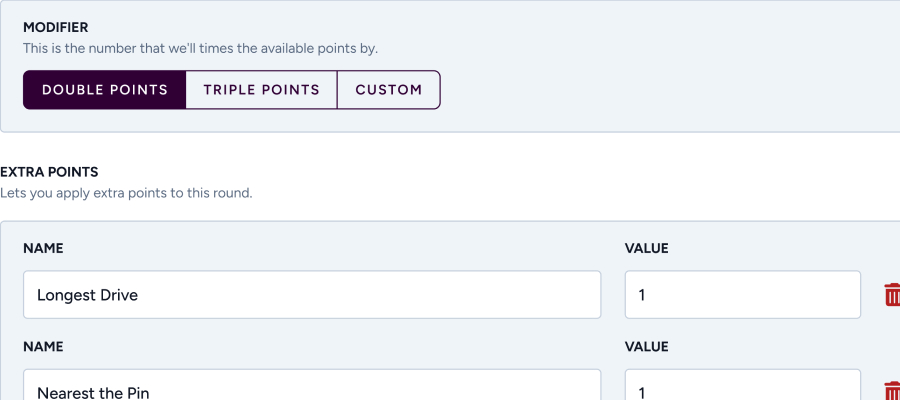Switch modifier to Triple Points
Screen dimensions: 900x400
[261, 90]
